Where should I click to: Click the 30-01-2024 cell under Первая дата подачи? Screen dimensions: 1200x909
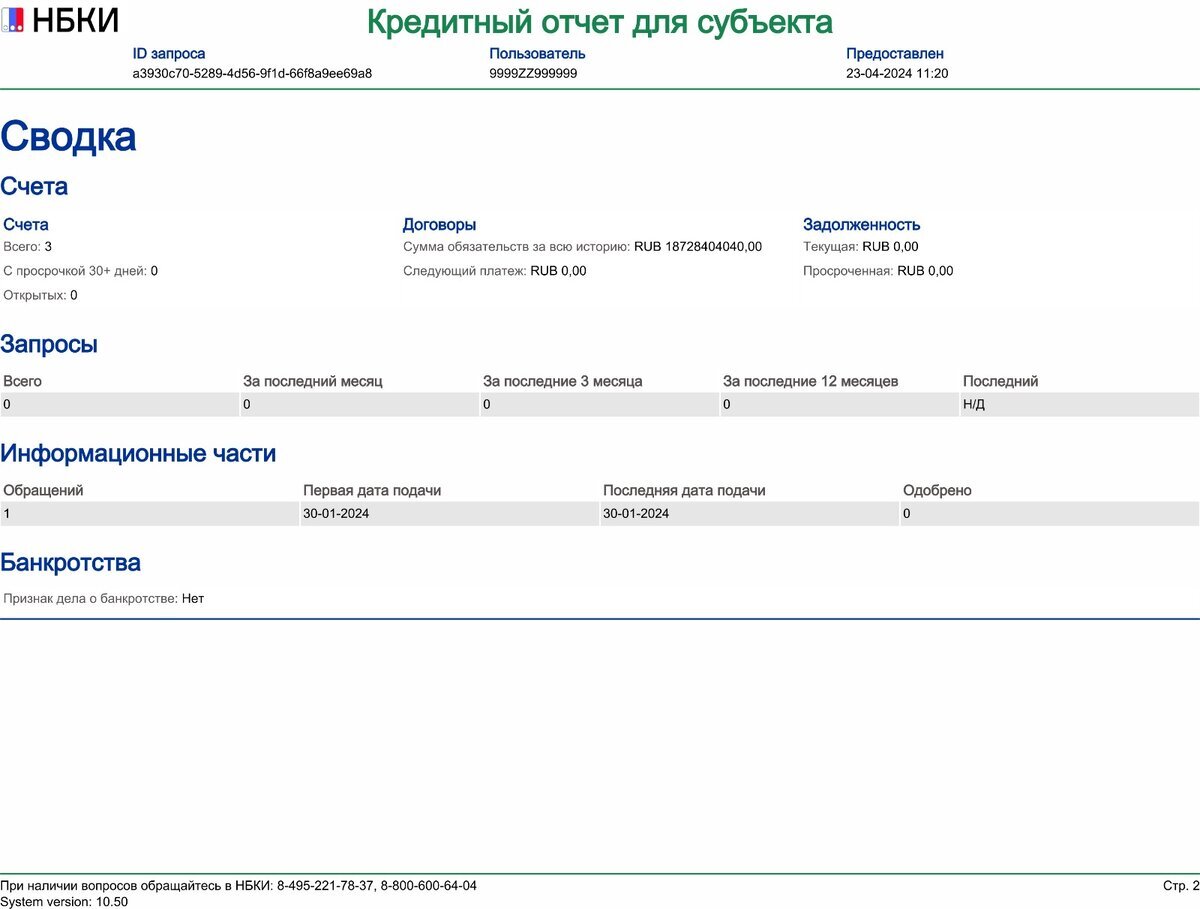click(x=449, y=514)
